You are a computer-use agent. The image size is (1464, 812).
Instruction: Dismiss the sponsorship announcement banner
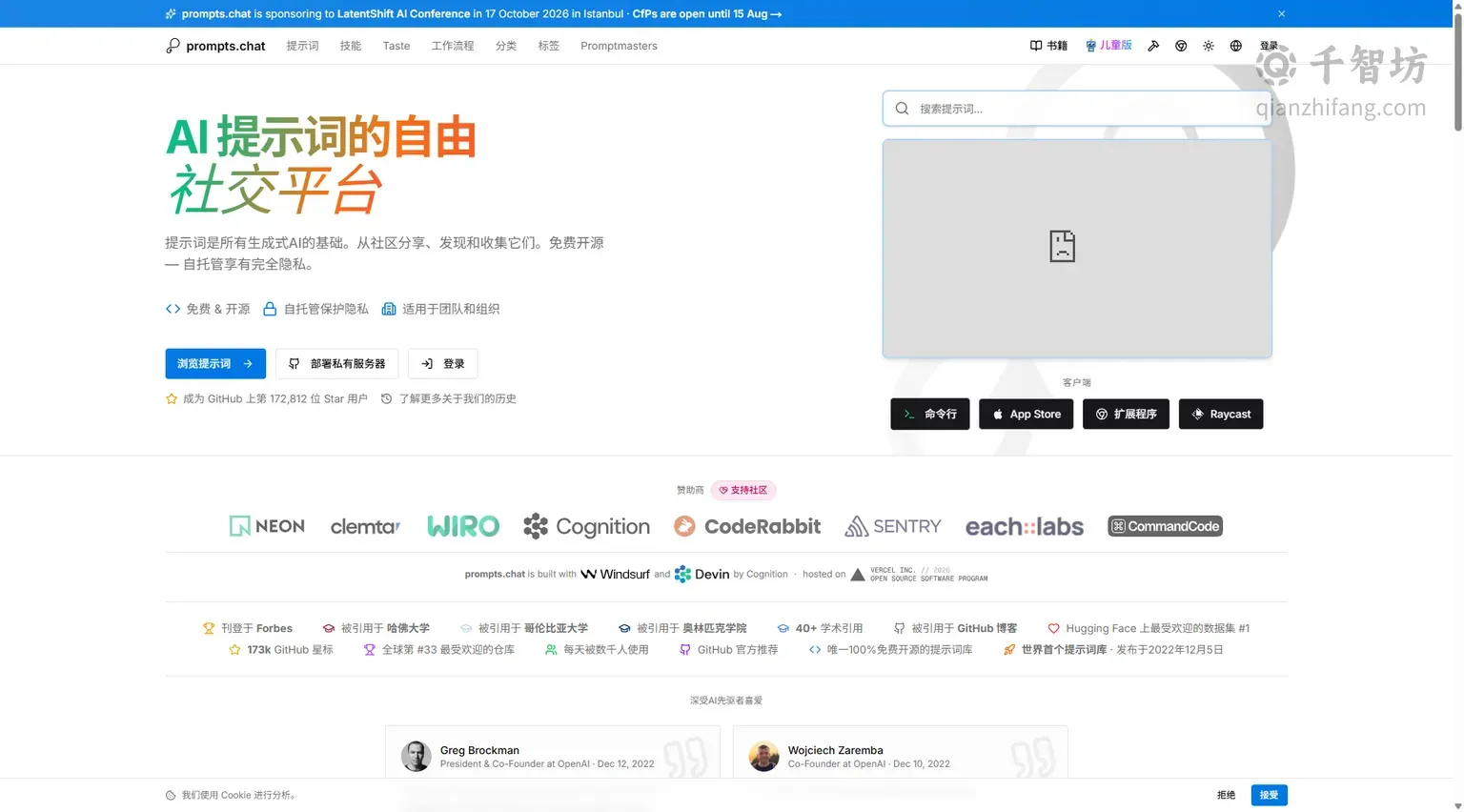click(1282, 13)
